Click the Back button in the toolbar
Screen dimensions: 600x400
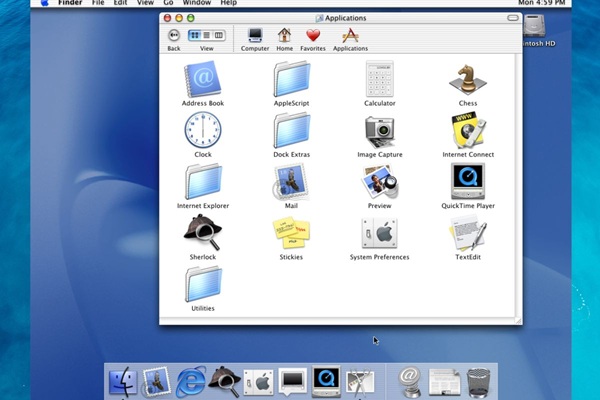pyautogui.click(x=174, y=35)
